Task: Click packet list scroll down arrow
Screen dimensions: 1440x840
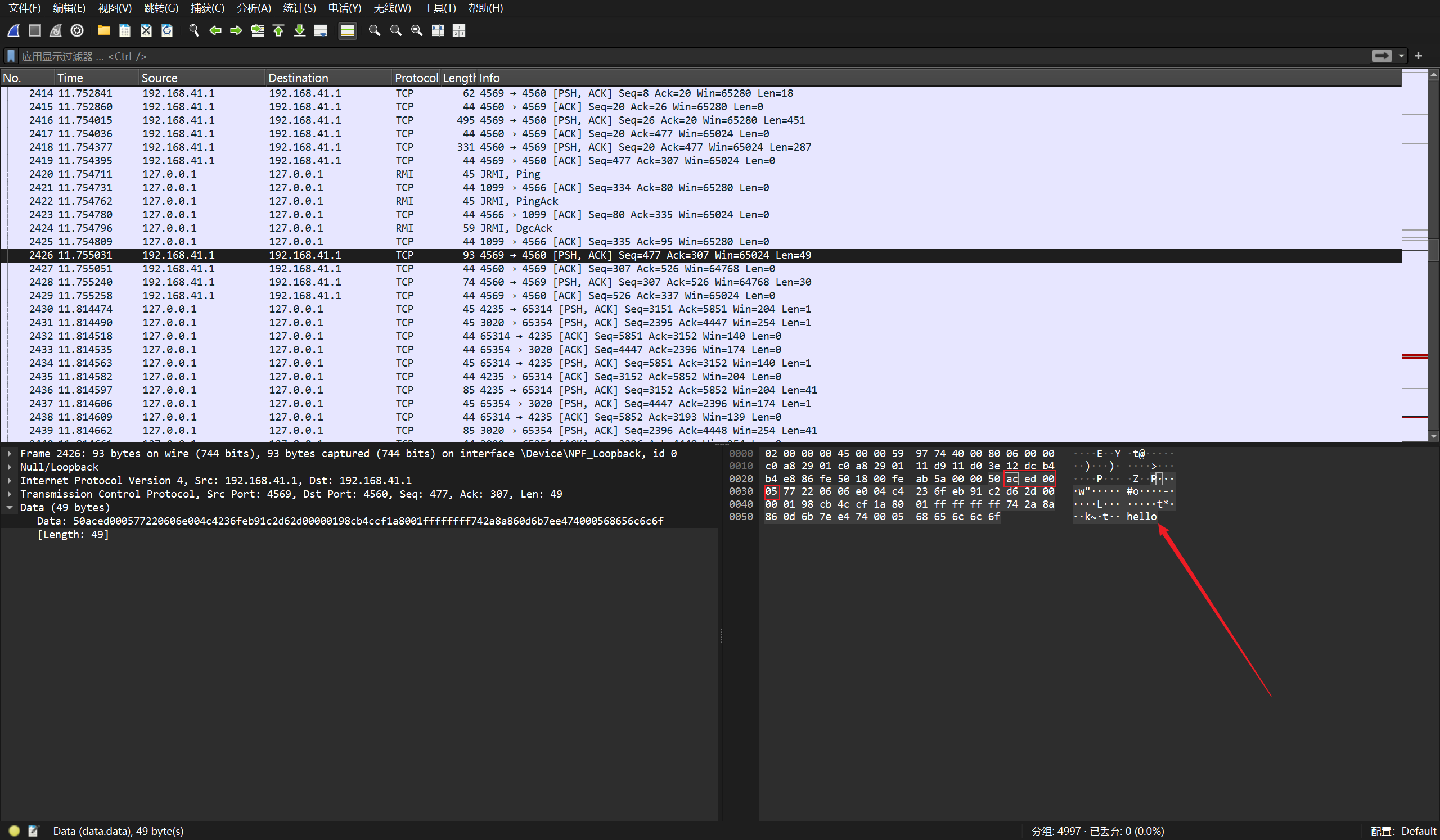Action: (1434, 436)
